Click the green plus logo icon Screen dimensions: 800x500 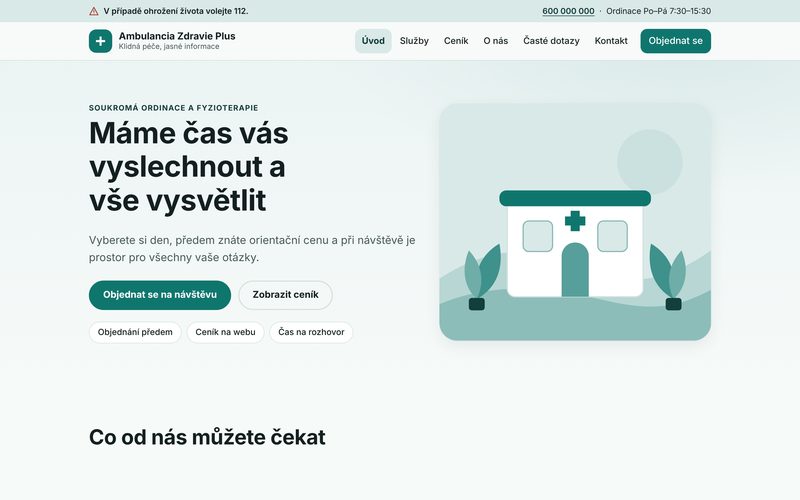pyautogui.click(x=101, y=41)
